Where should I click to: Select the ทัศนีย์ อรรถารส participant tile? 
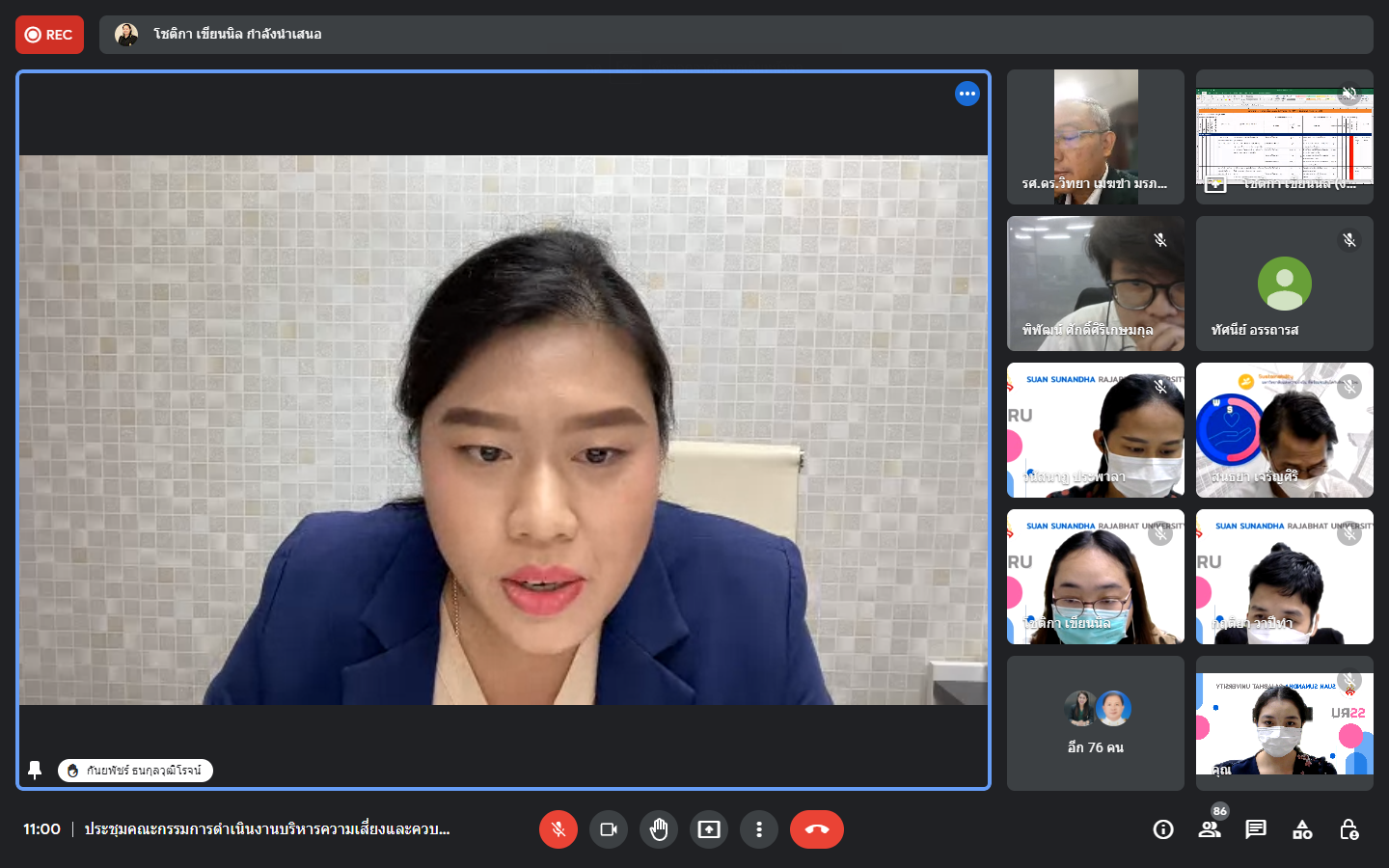tap(1284, 284)
